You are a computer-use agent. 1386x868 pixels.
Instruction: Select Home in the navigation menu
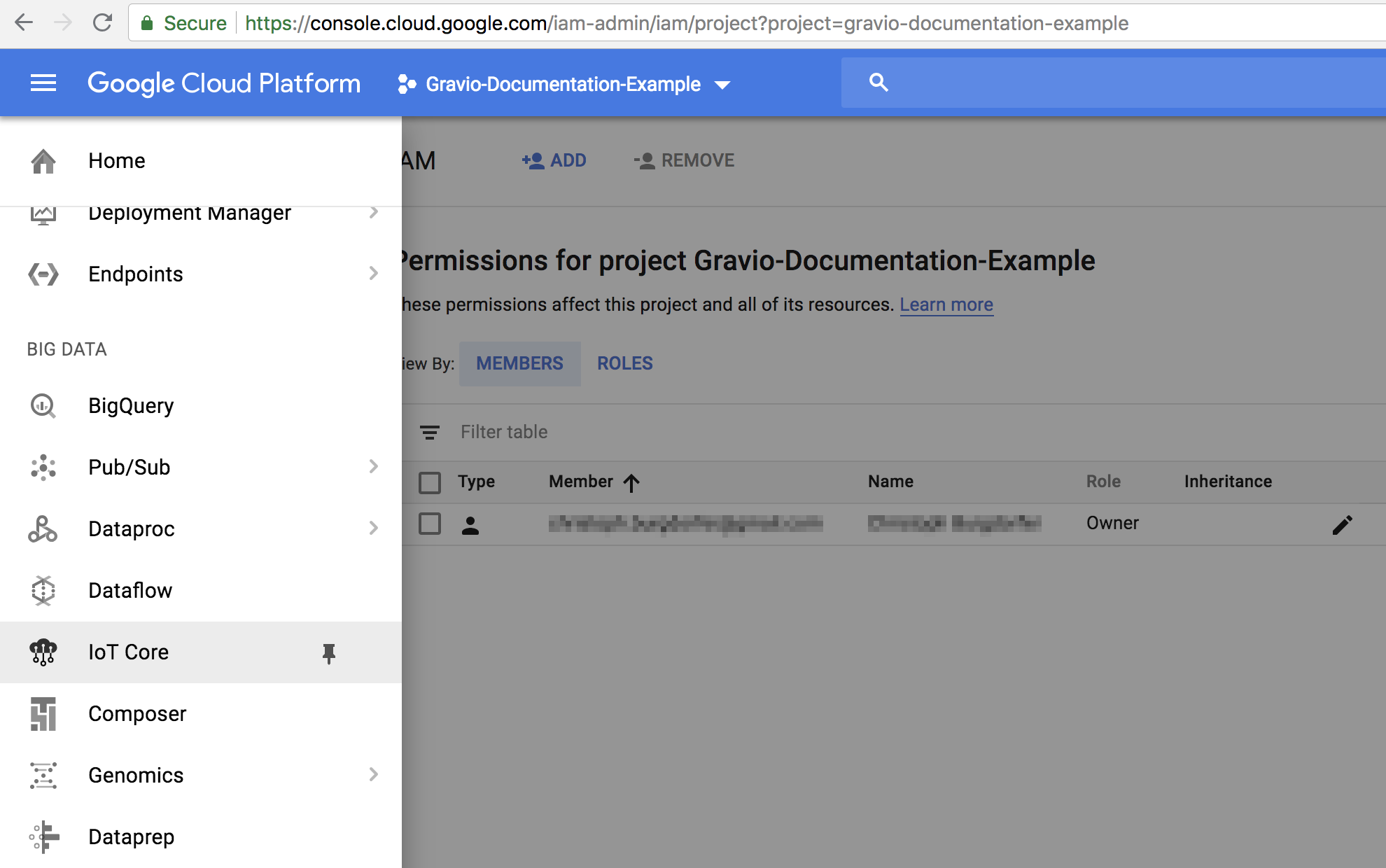(201, 161)
